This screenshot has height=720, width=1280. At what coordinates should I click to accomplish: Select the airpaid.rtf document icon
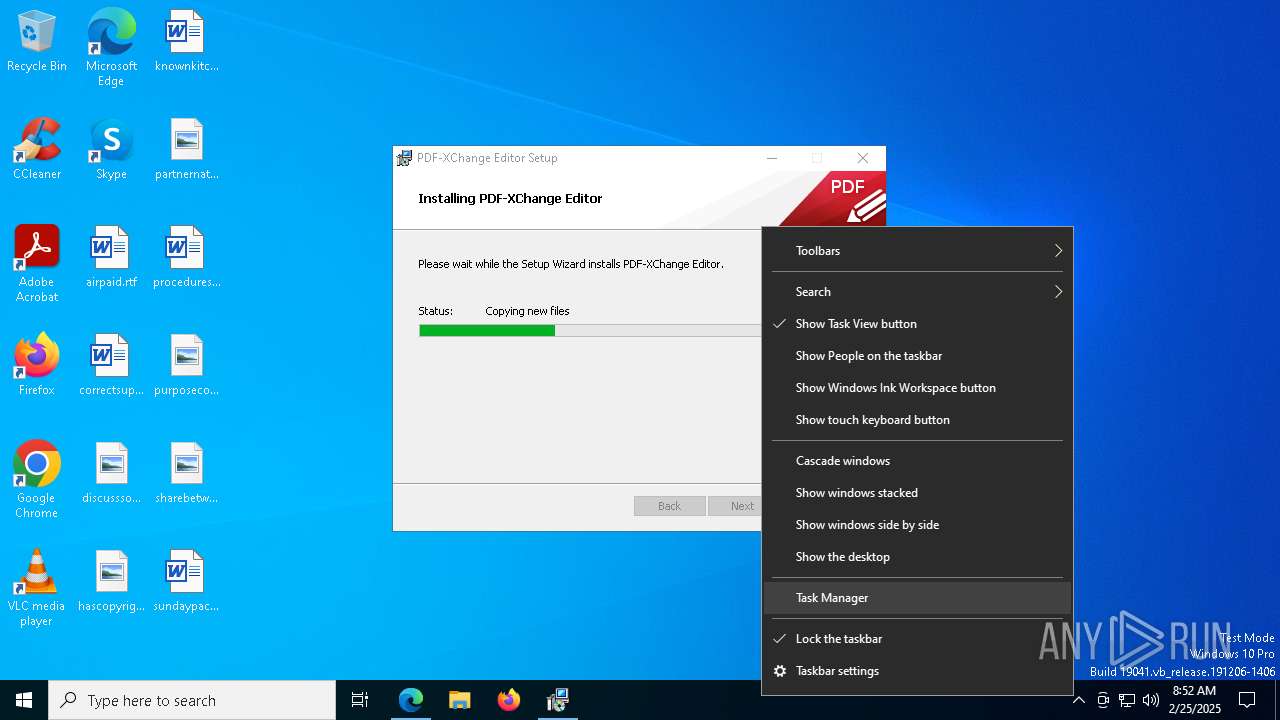[x=111, y=257]
